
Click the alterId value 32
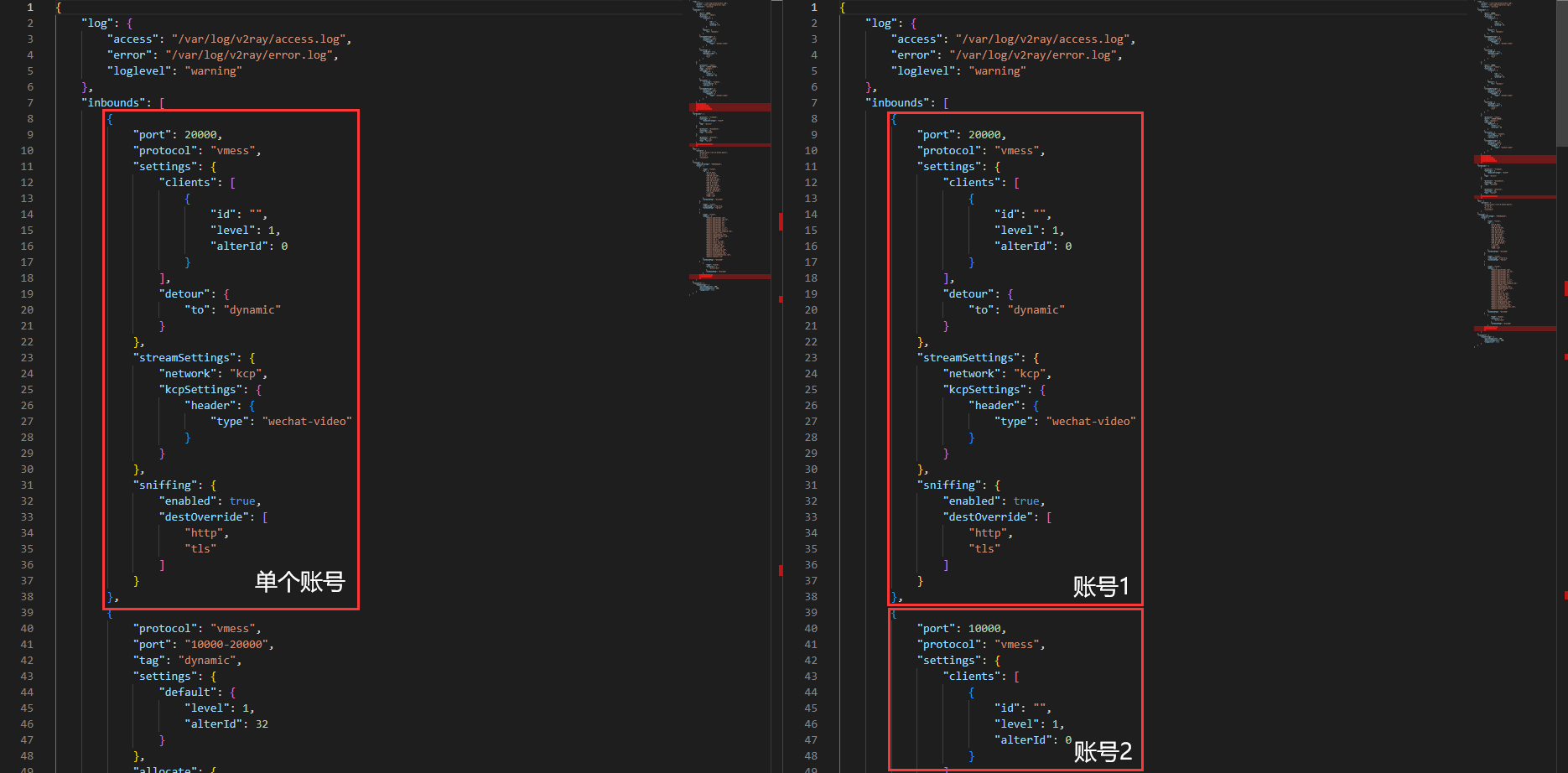click(262, 724)
